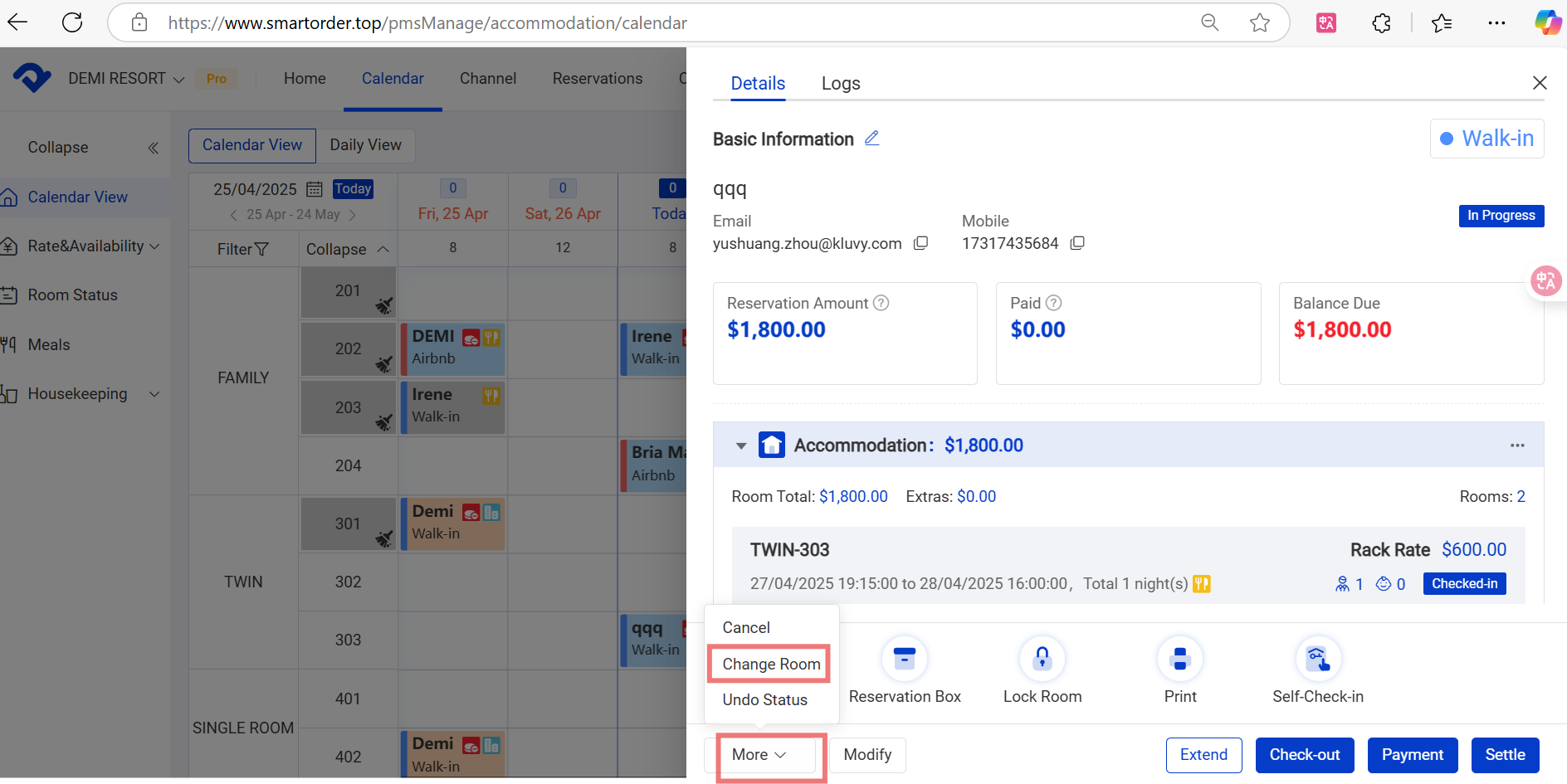Click the edit pencil beside Basic Information
The image size is (1567, 784).
[871, 139]
